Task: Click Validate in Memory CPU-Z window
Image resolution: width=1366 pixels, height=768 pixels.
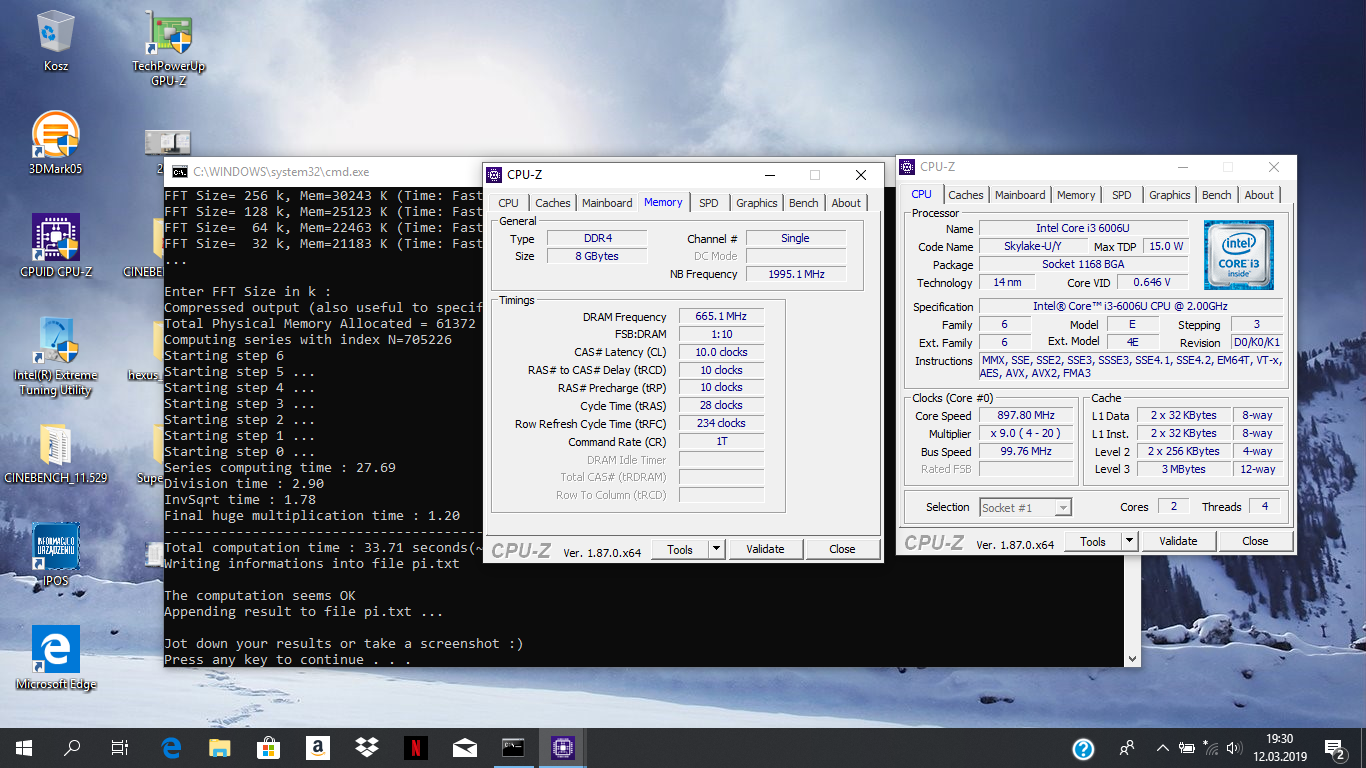Action: (x=765, y=549)
